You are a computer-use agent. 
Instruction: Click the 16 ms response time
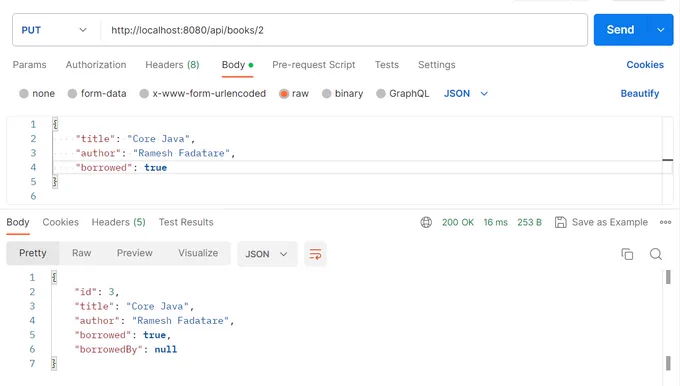tap(496, 222)
